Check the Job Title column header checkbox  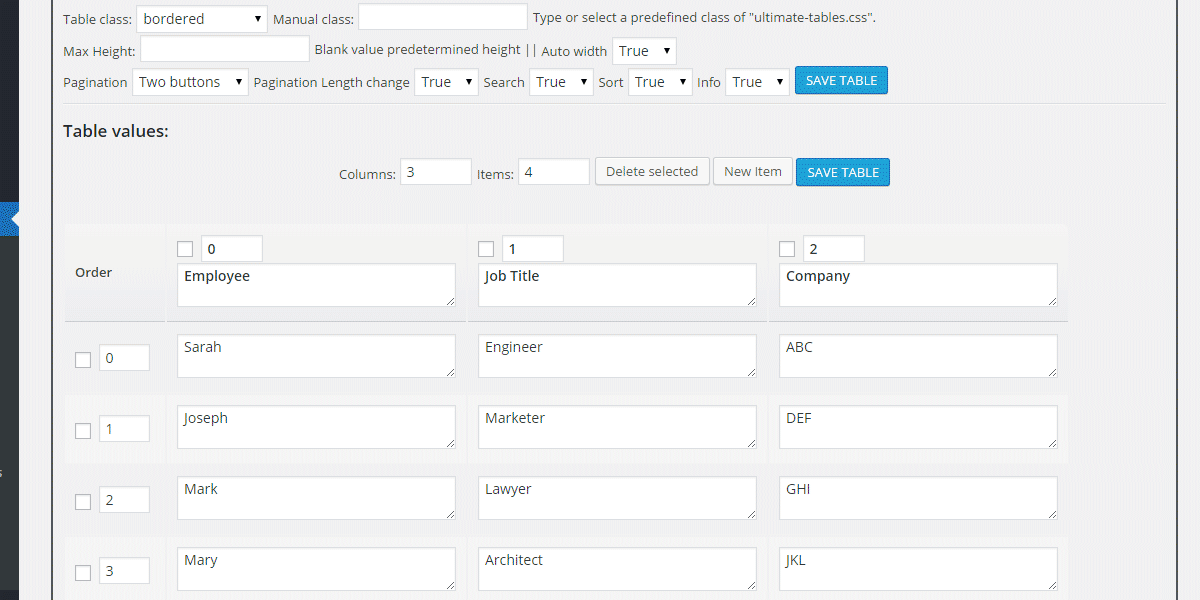(486, 247)
